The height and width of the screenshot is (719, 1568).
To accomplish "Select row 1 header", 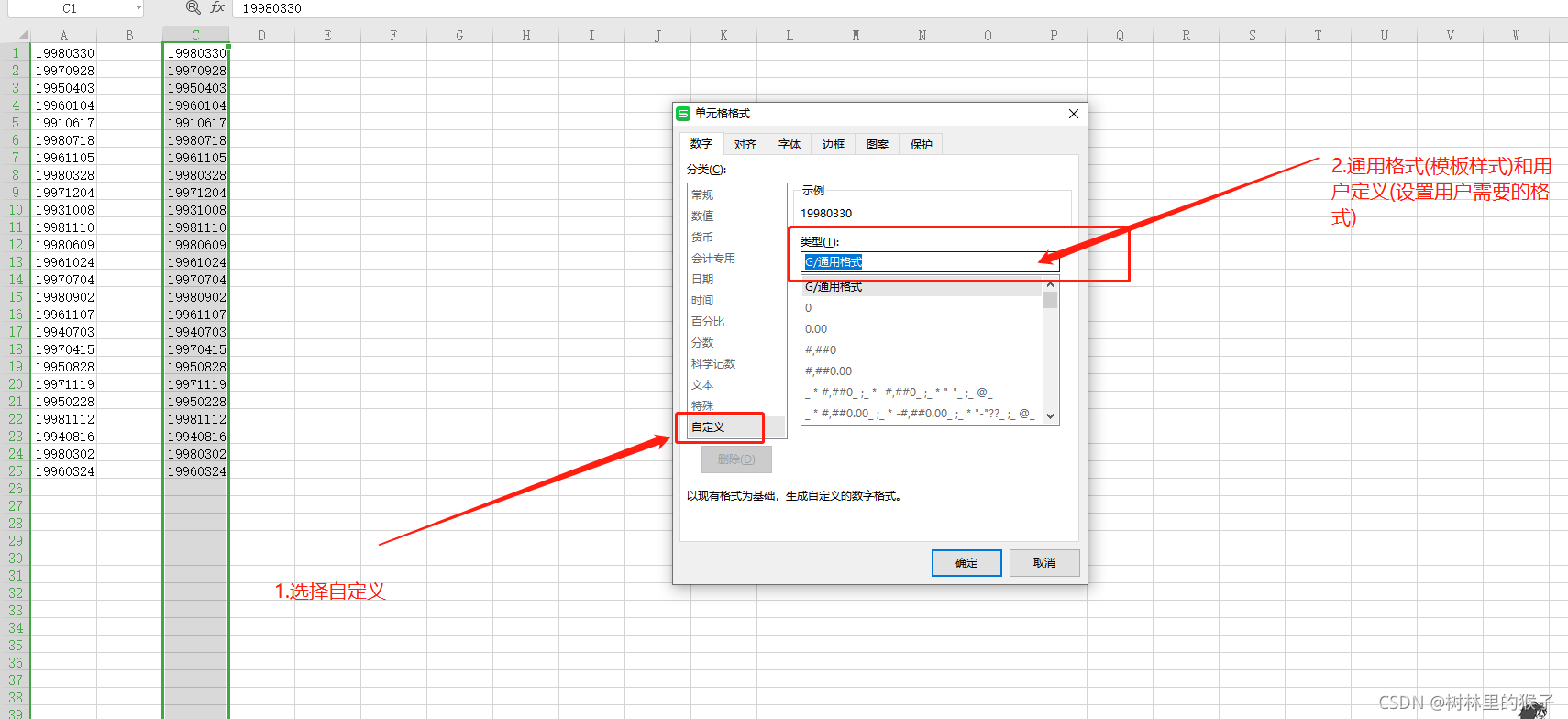I will pos(16,53).
